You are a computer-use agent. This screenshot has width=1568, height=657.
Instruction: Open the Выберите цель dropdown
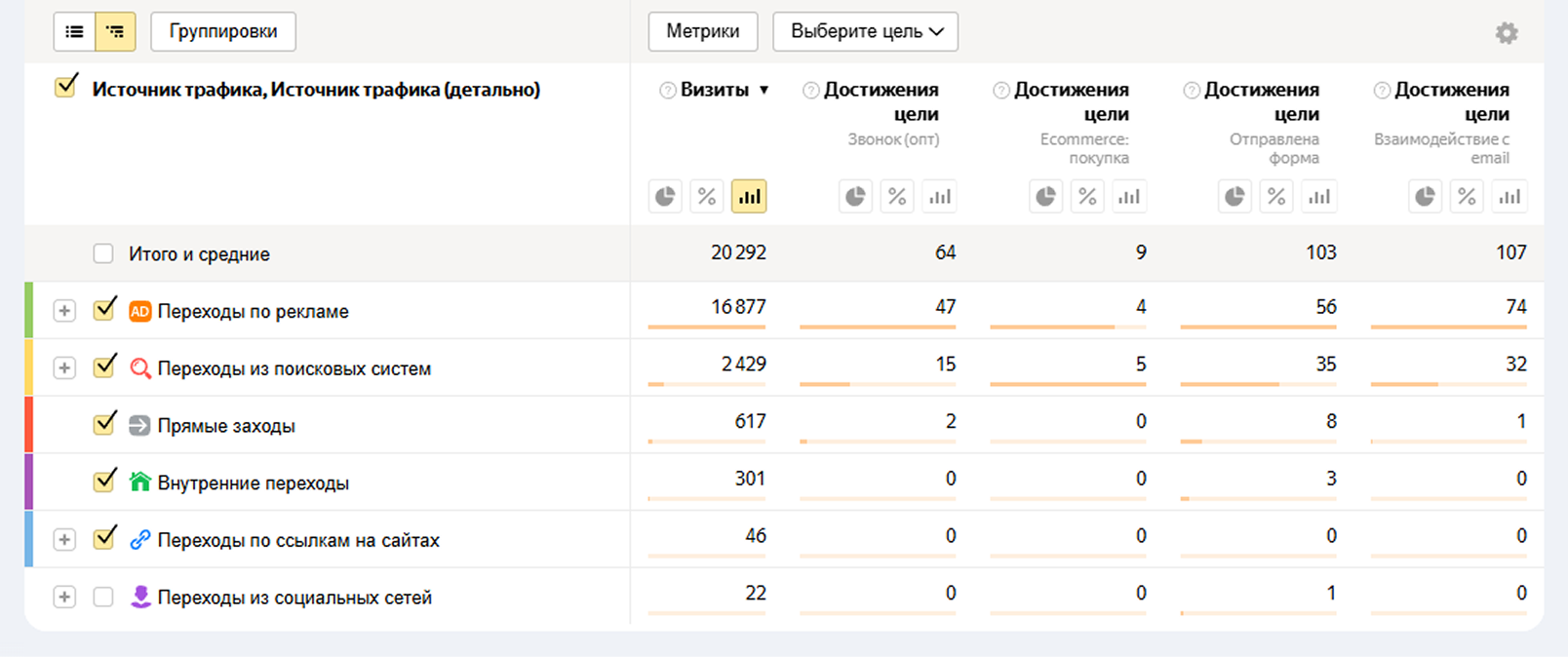(x=866, y=31)
